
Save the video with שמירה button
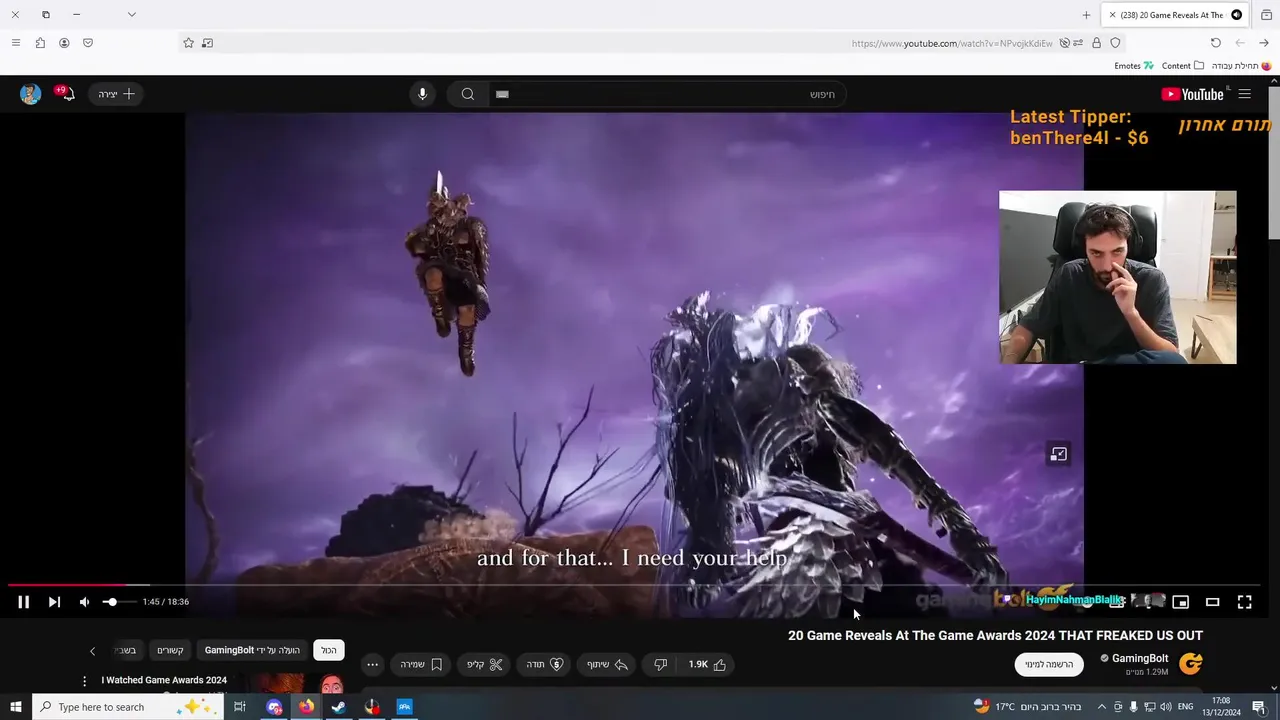point(421,664)
